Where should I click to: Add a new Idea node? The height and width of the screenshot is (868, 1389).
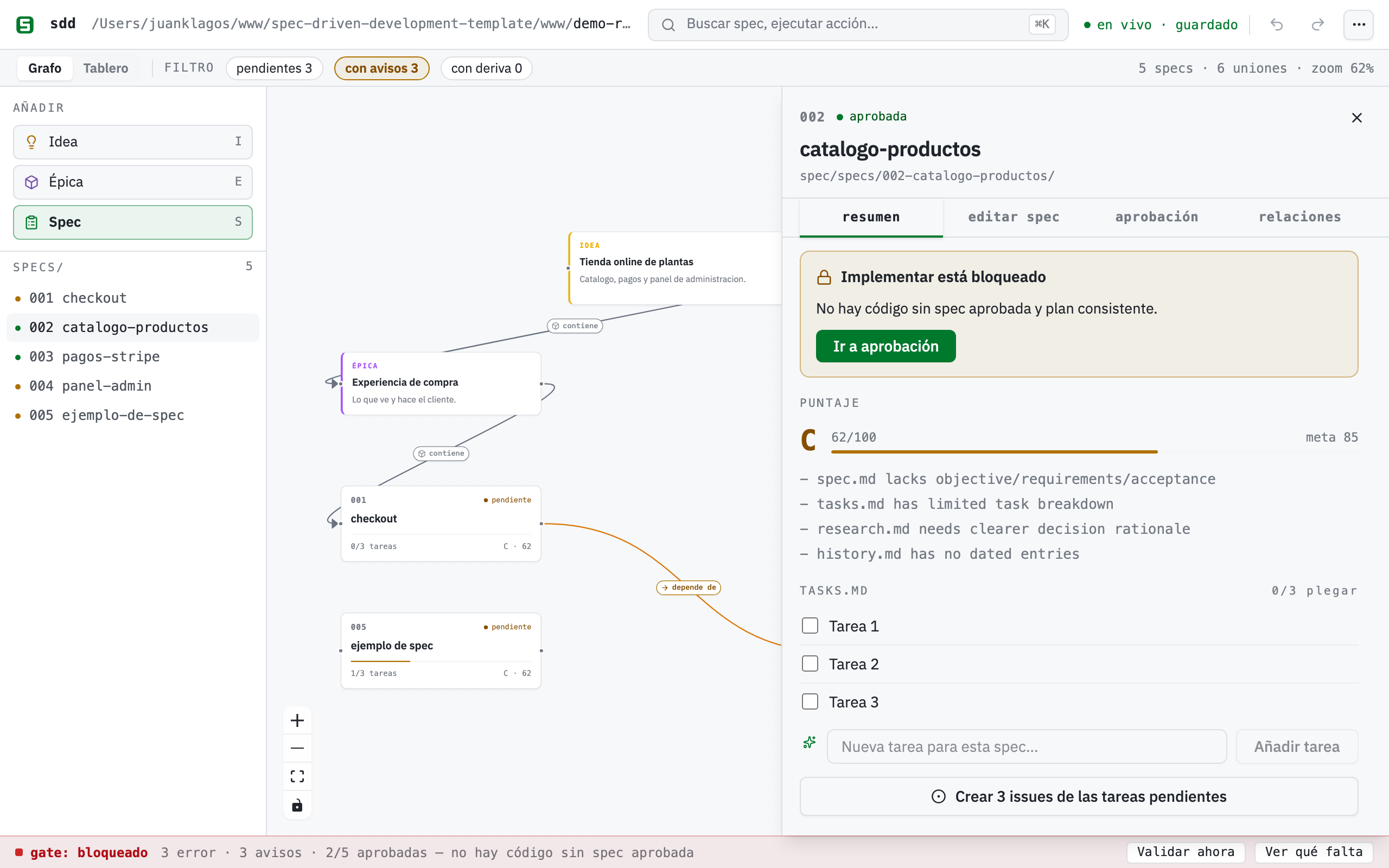click(132, 142)
